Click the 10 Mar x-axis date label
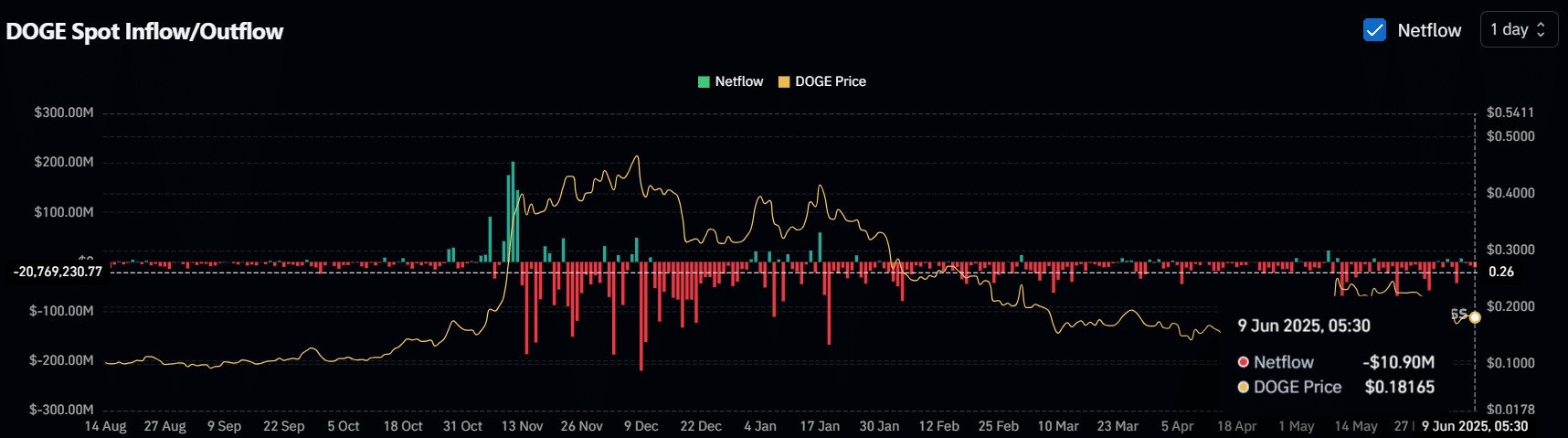The width and height of the screenshot is (1568, 438). tap(1058, 426)
